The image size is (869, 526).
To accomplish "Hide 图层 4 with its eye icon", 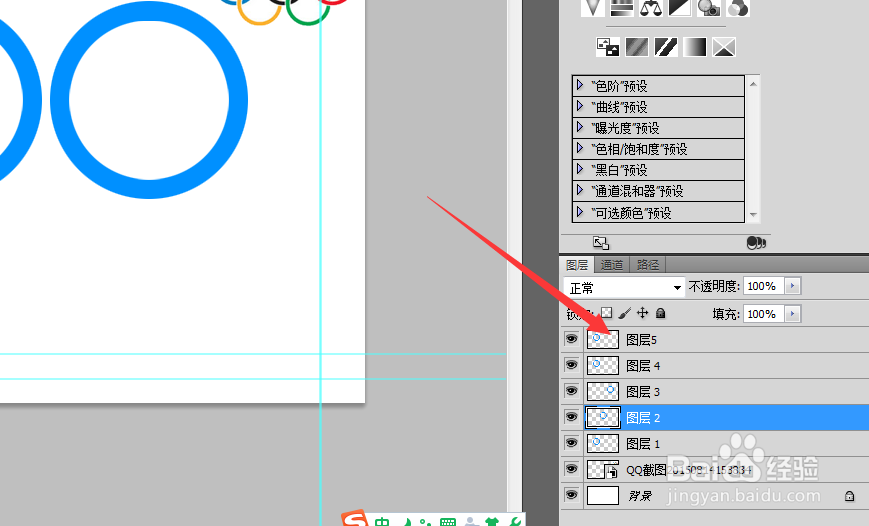I will pos(571,365).
